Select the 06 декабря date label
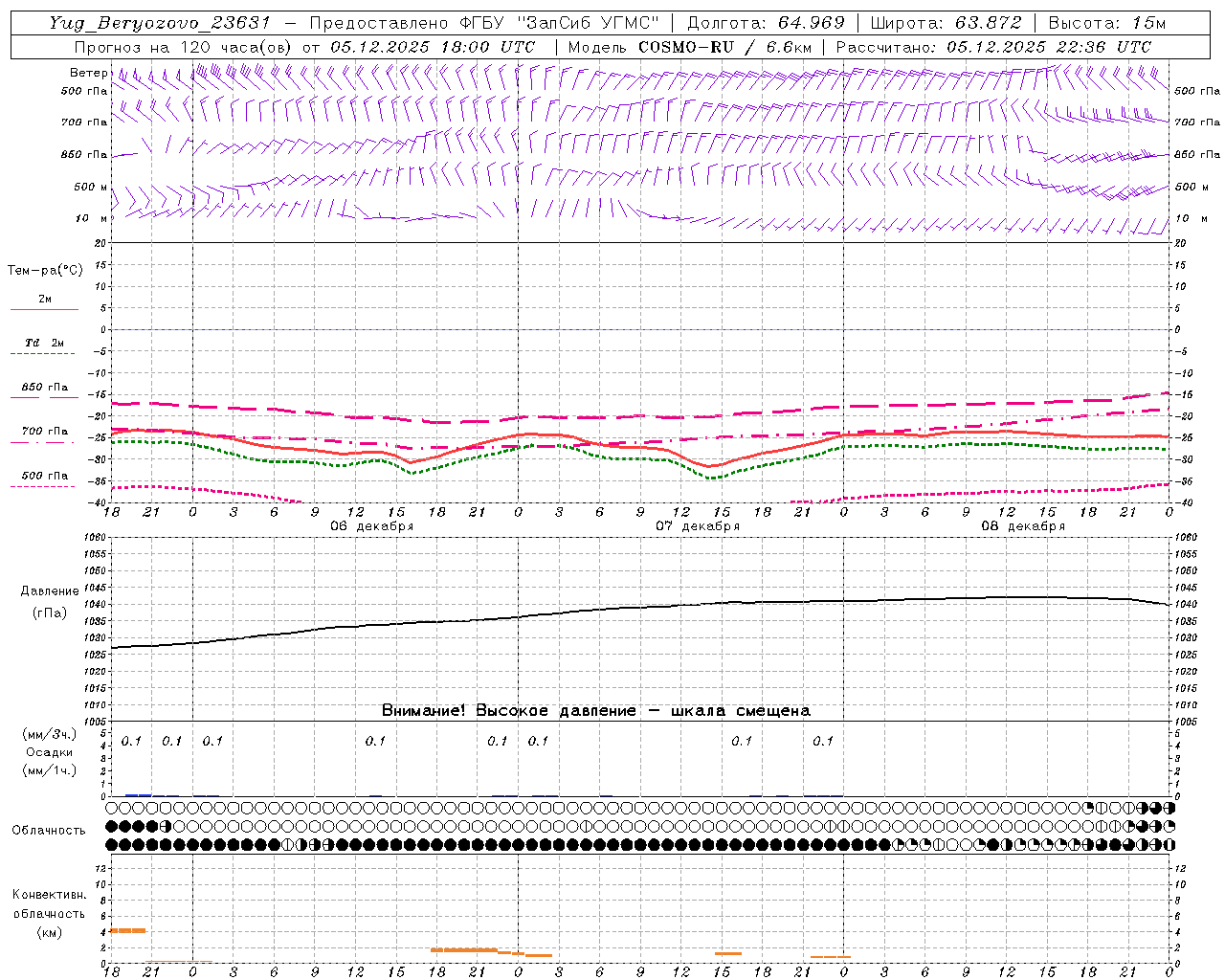 click(371, 526)
